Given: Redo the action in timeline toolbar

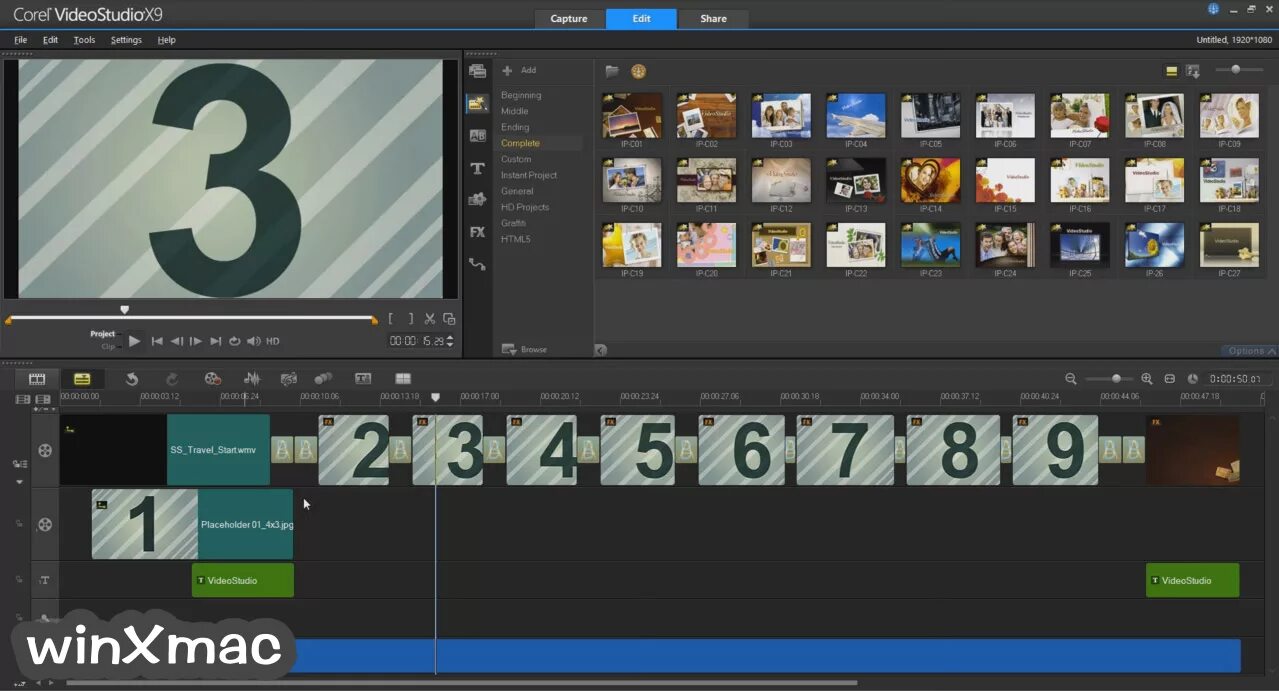Looking at the screenshot, I should [171, 379].
